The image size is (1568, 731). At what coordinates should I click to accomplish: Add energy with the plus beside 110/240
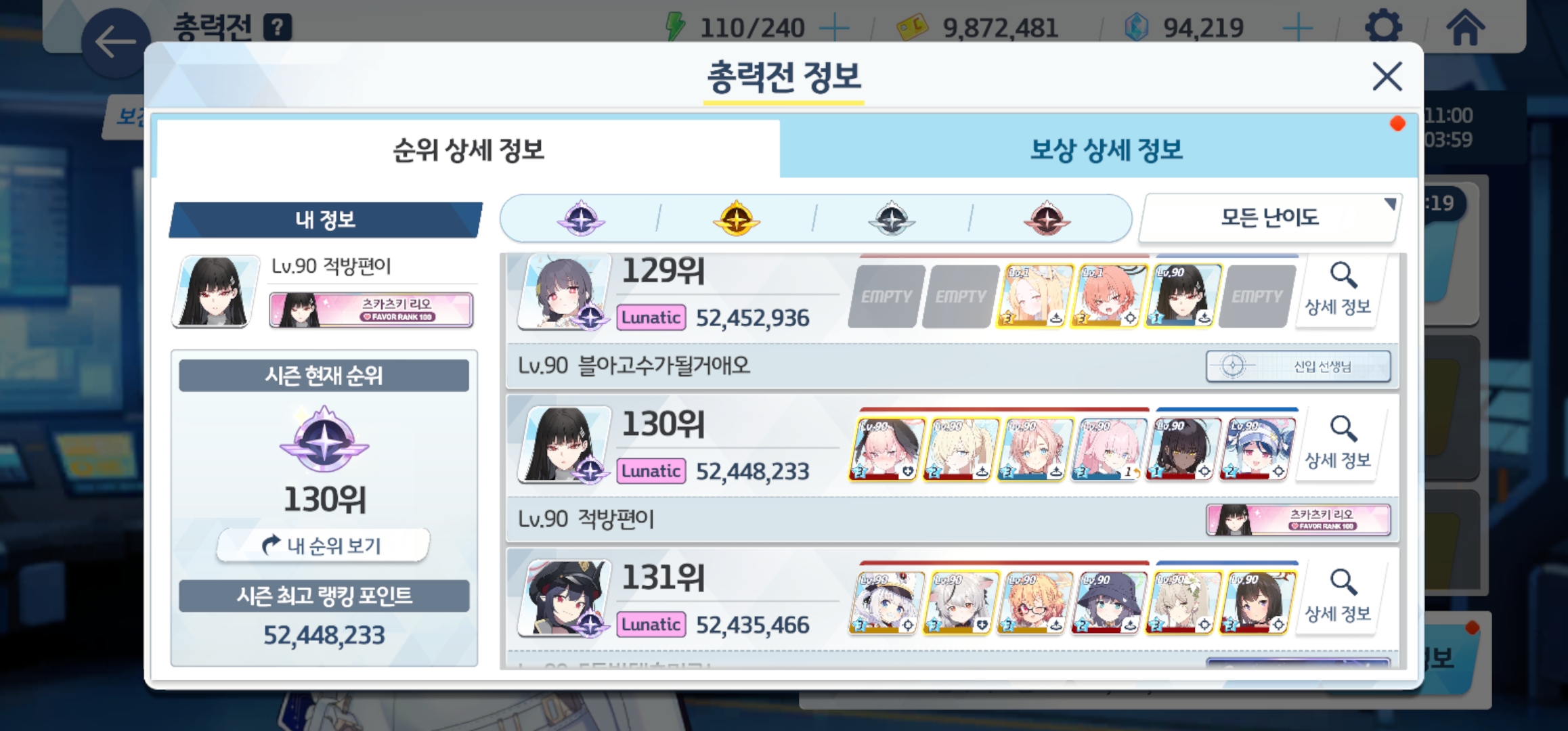834,28
